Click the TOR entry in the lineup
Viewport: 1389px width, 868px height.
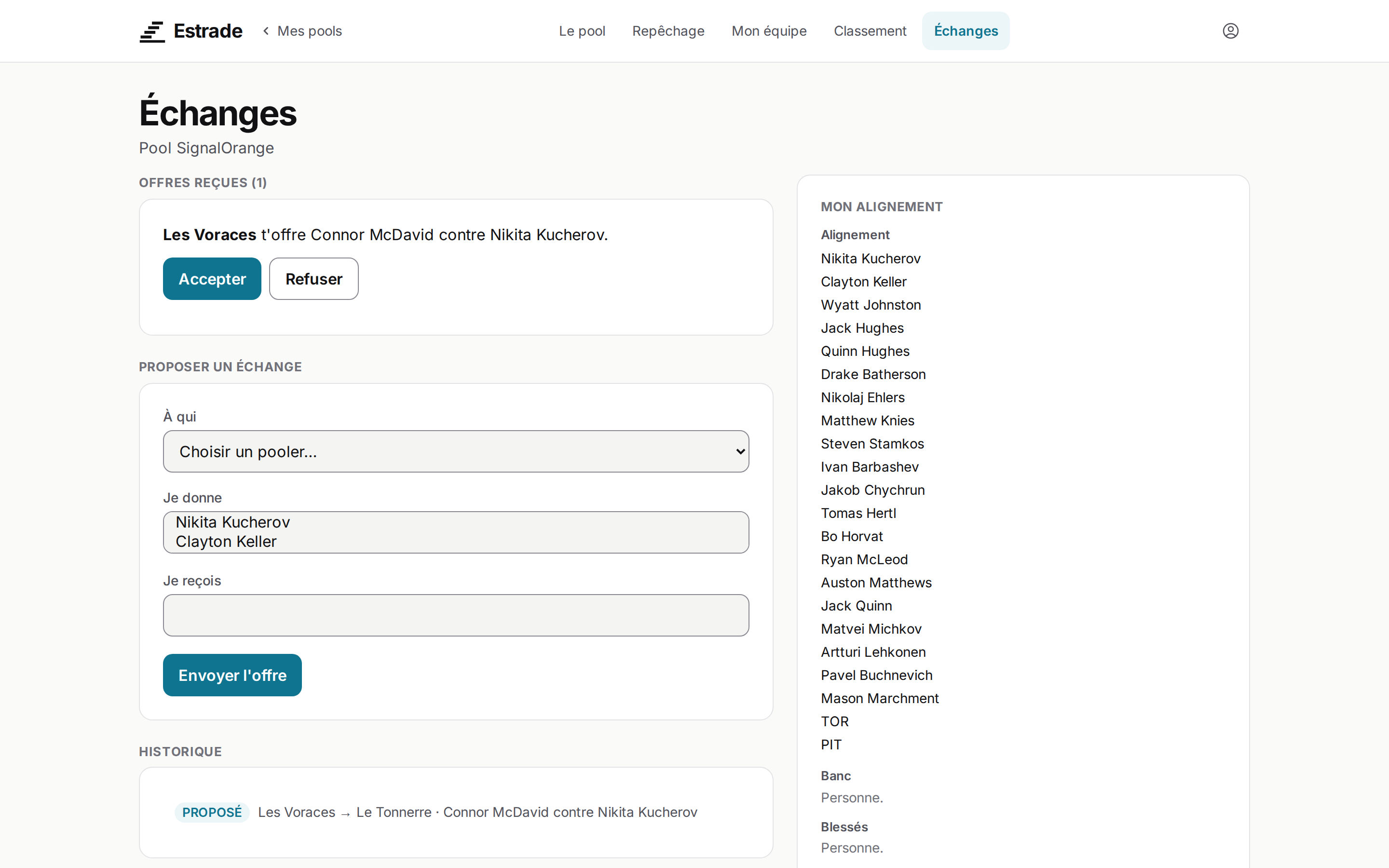coord(834,721)
